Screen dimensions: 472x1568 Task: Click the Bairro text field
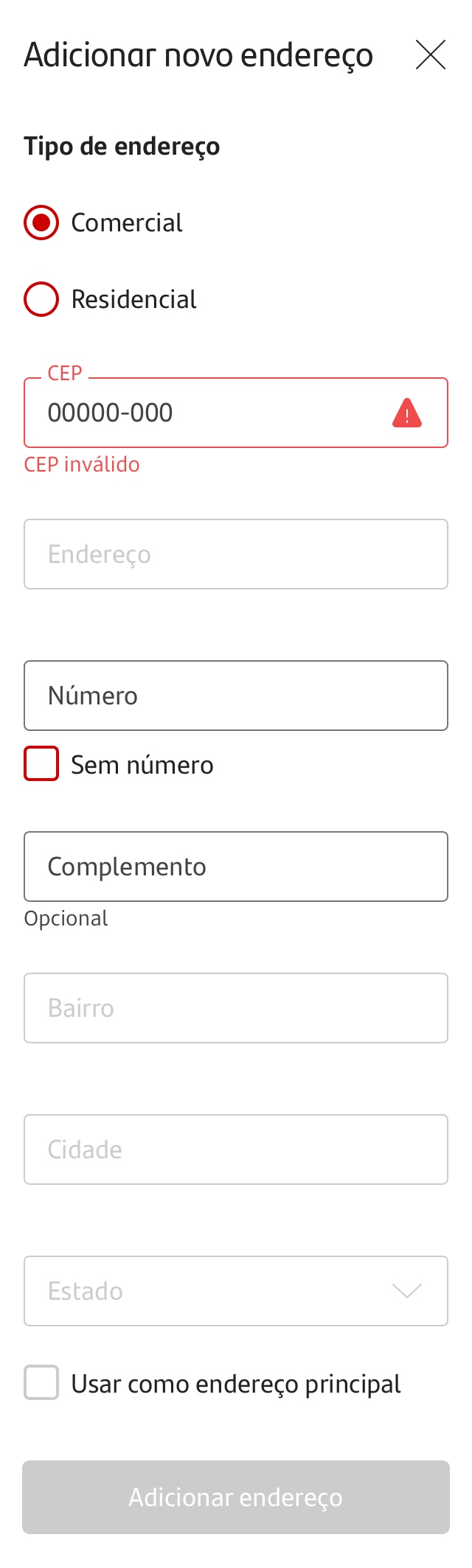coord(236,1008)
